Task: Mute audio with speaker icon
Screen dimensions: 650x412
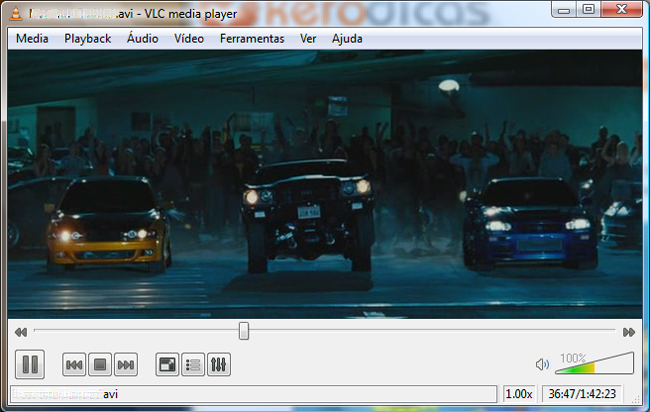Action: [x=542, y=364]
